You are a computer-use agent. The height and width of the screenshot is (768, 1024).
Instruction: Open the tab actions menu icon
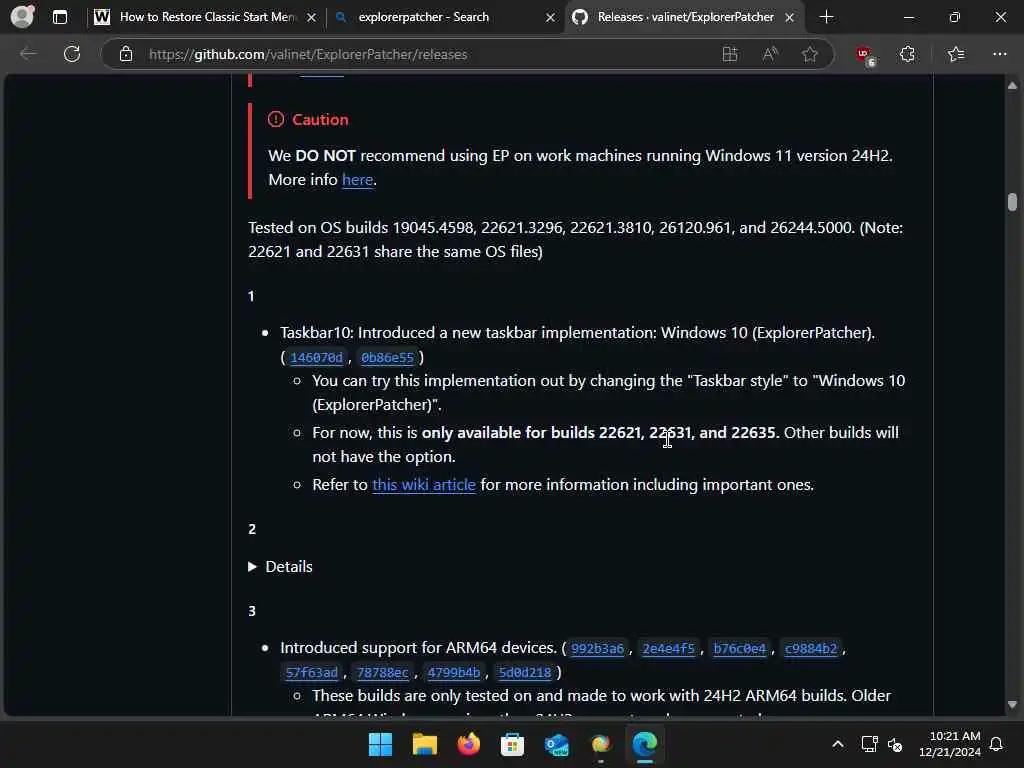[59, 17]
